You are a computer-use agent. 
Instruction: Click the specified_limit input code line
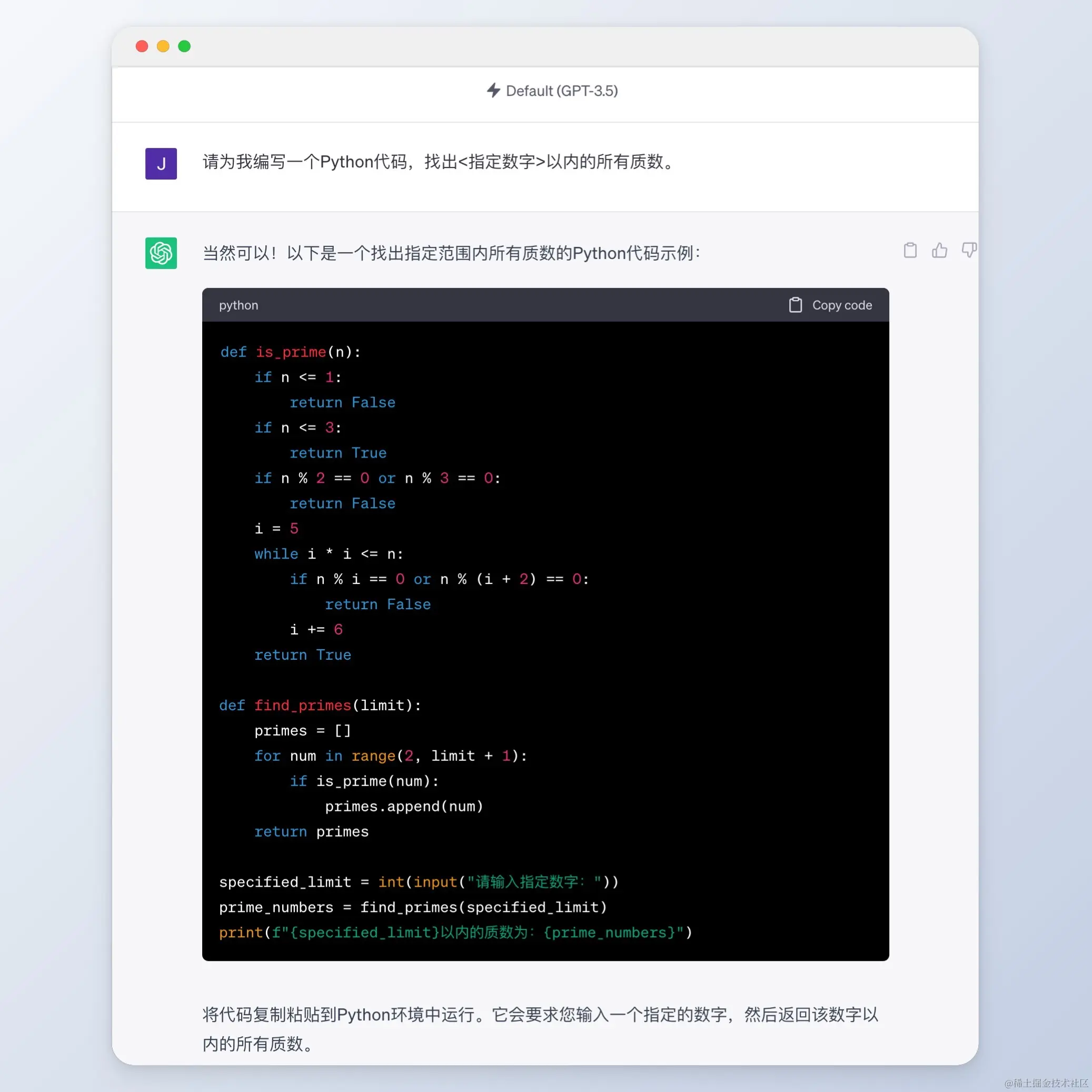(x=418, y=882)
